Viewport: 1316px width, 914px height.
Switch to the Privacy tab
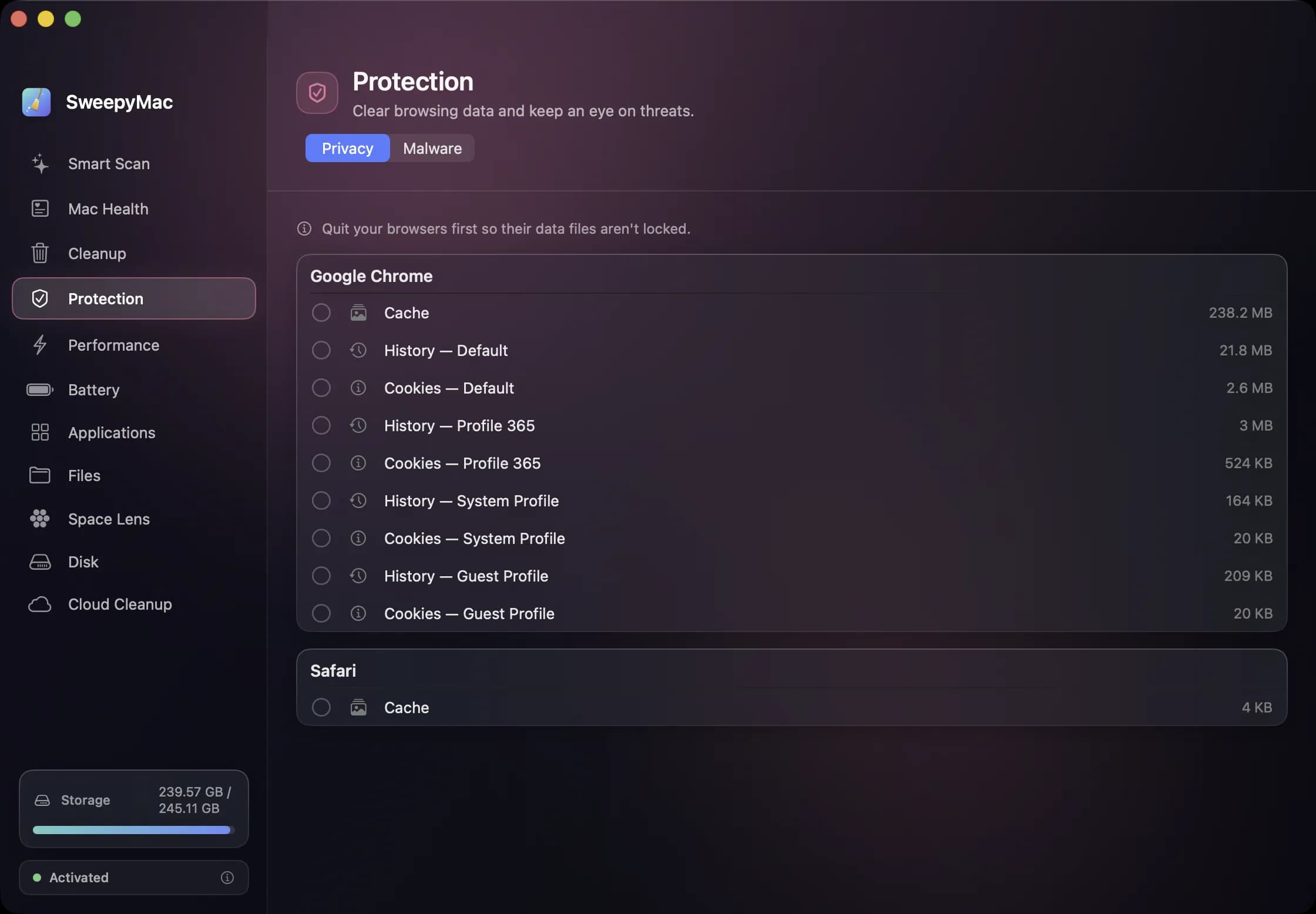[347, 149]
